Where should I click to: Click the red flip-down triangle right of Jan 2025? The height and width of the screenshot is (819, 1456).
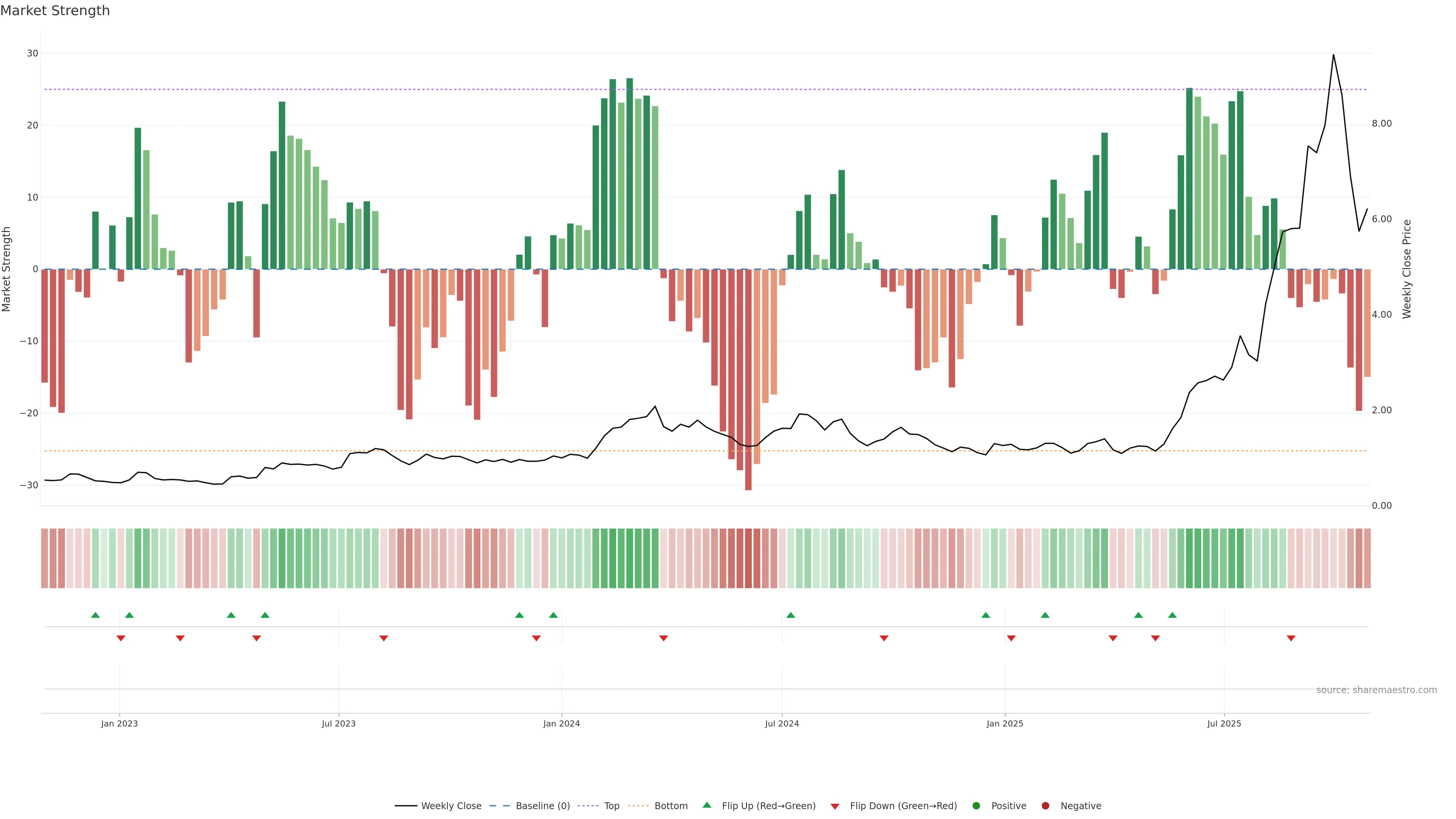coord(1011,638)
